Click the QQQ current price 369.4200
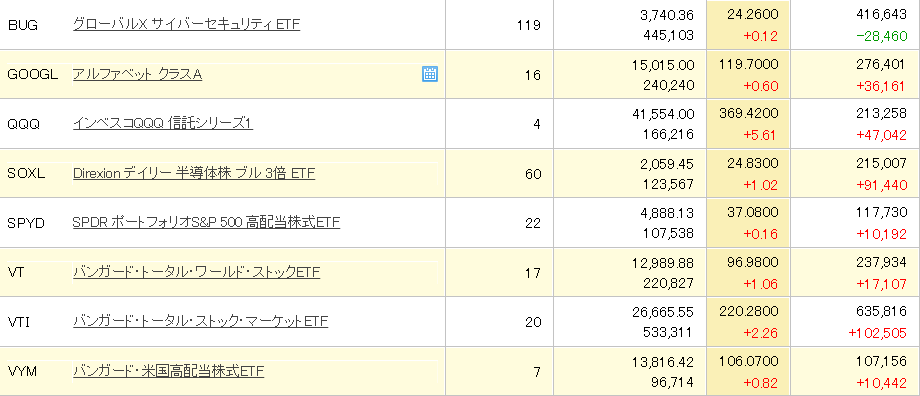 [748, 114]
